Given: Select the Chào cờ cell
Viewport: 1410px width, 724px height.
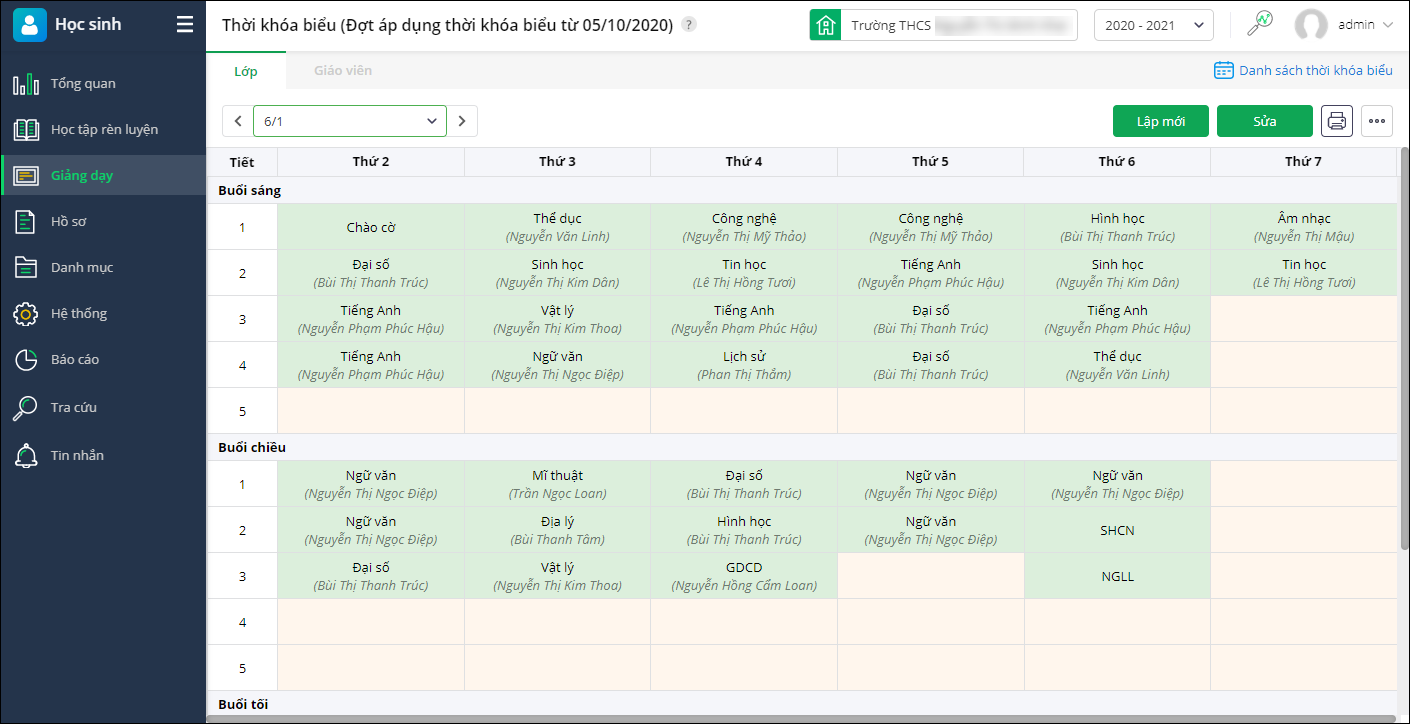Looking at the screenshot, I should click(x=371, y=227).
